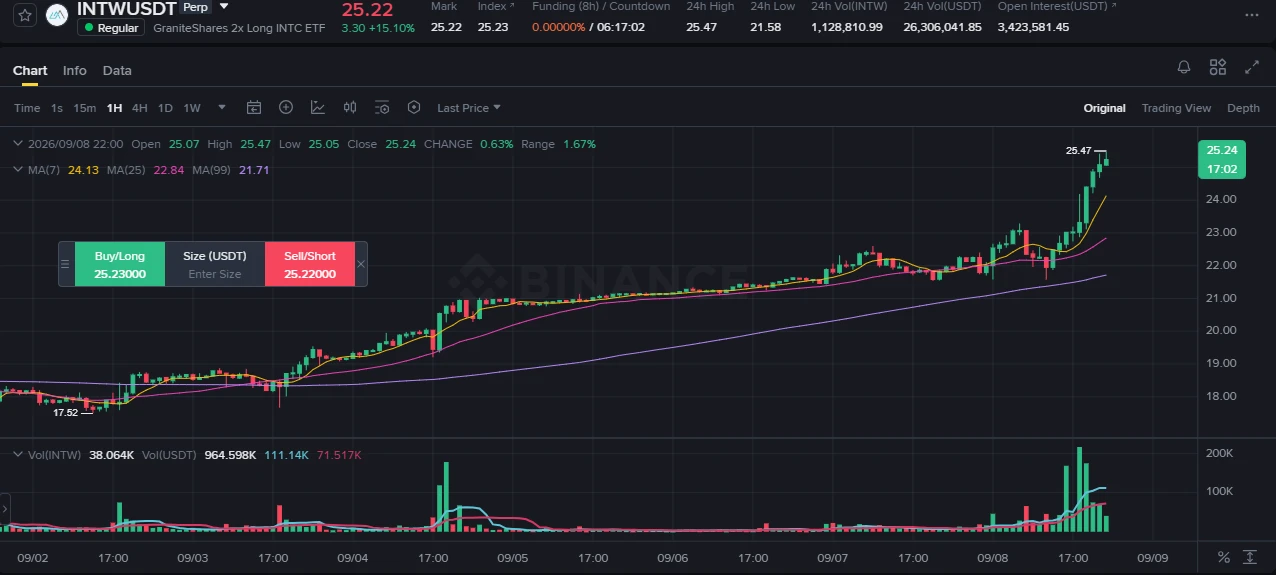
Task: Click GraniteShares 2x Long INTC ETF description
Action: click(x=239, y=28)
